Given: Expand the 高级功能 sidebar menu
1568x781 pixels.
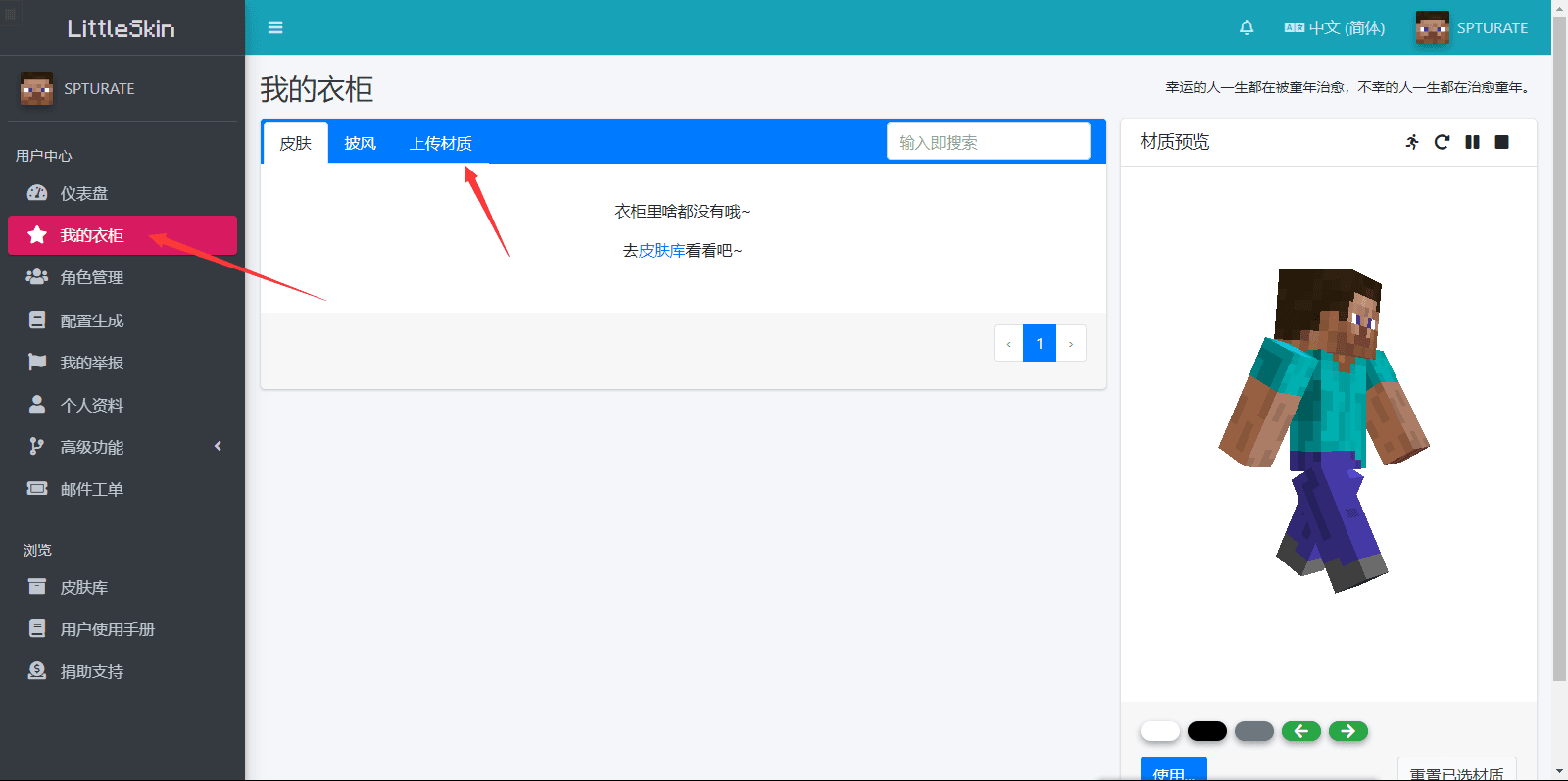Looking at the screenshot, I should pos(125,447).
